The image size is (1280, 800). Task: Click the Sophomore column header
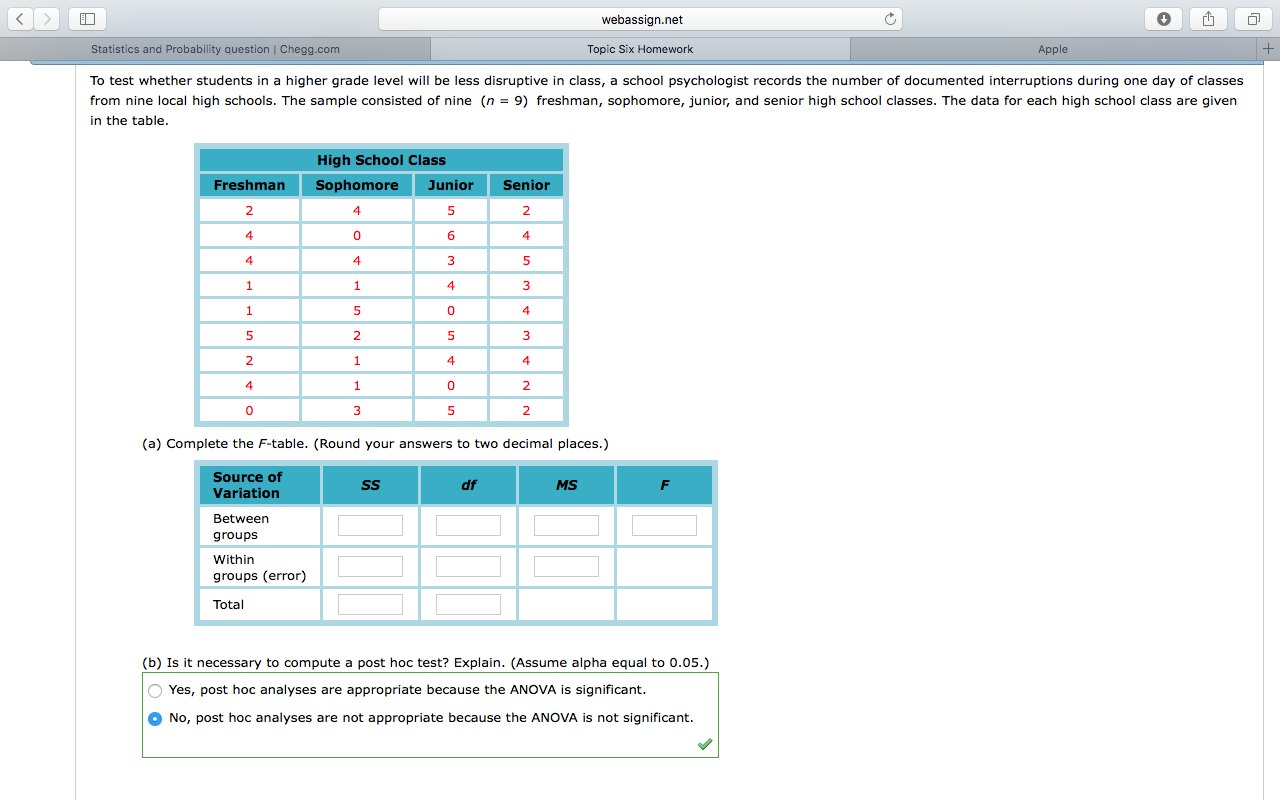357,185
